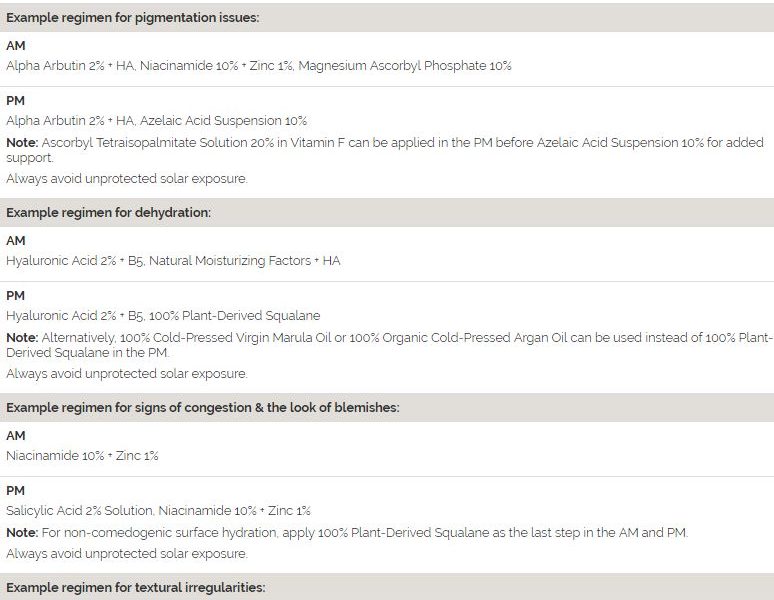Click the PM label under dehydration
The image size is (774, 600).
pyautogui.click(x=16, y=296)
